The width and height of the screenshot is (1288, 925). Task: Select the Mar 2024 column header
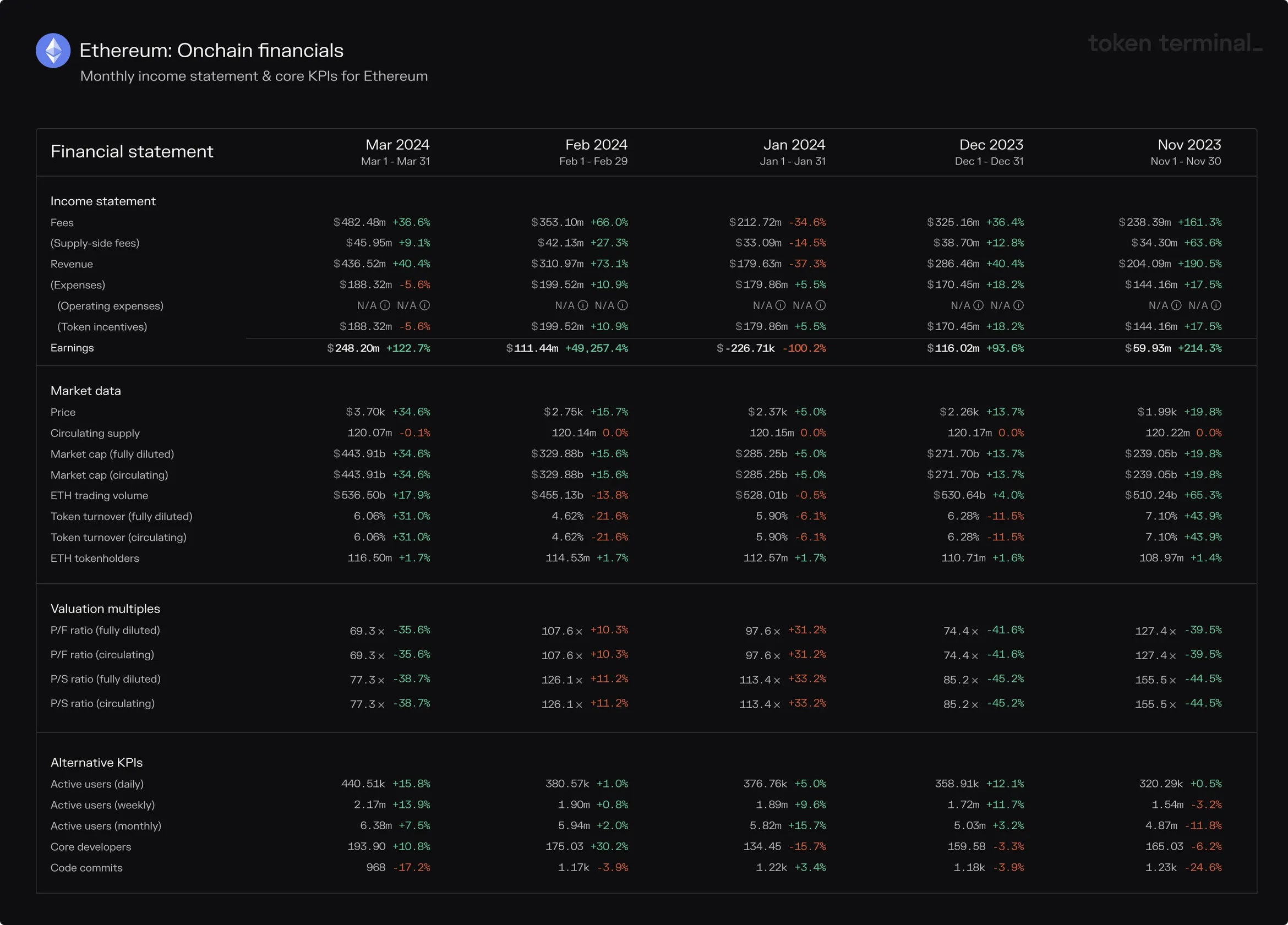click(x=396, y=152)
